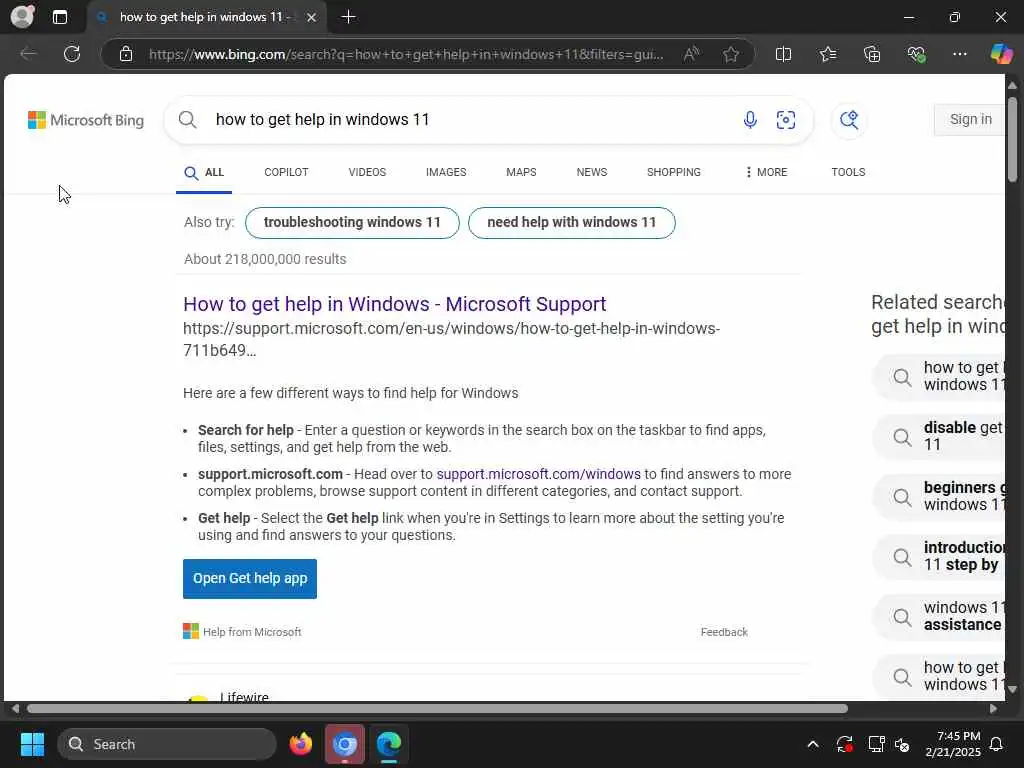The image size is (1024, 768).
Task: Click the Sign in button
Action: 970,120
